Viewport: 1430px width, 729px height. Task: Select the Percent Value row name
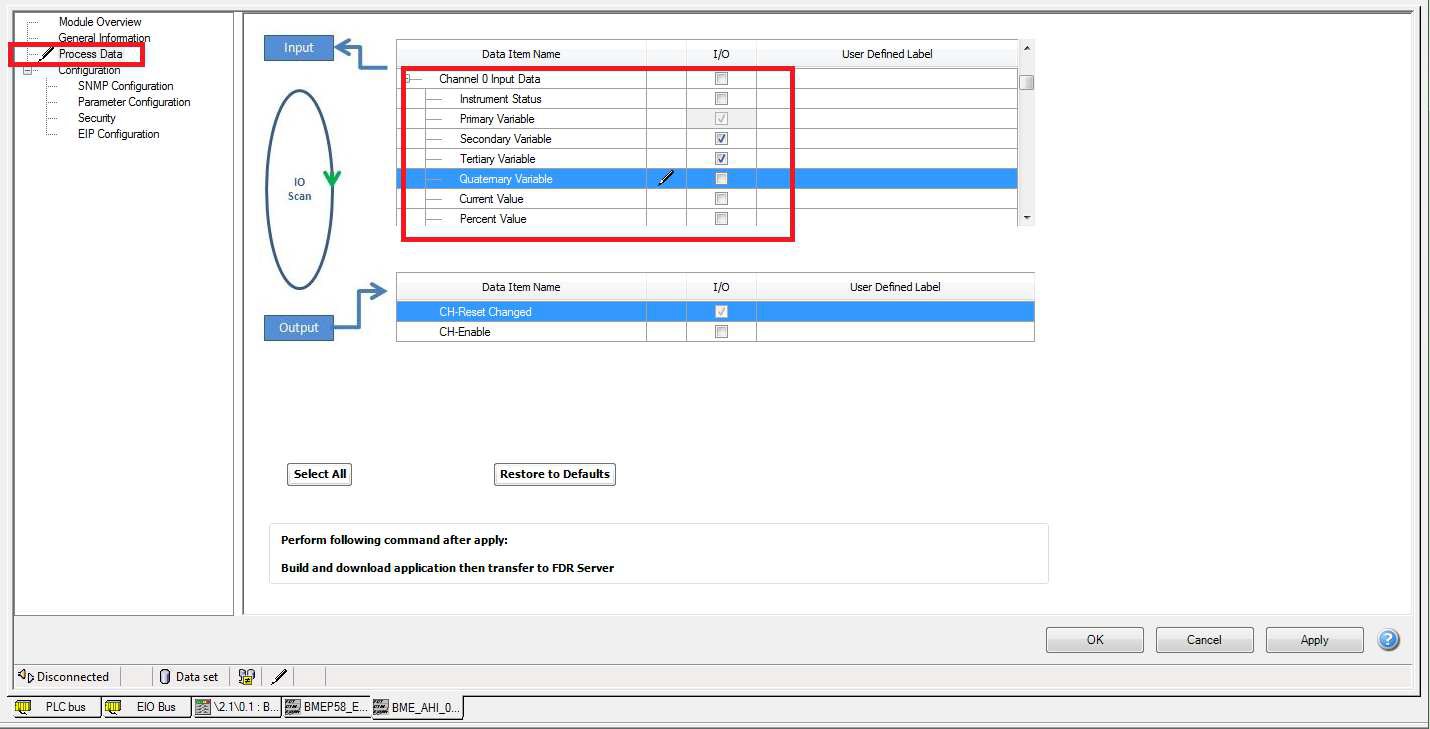(493, 219)
